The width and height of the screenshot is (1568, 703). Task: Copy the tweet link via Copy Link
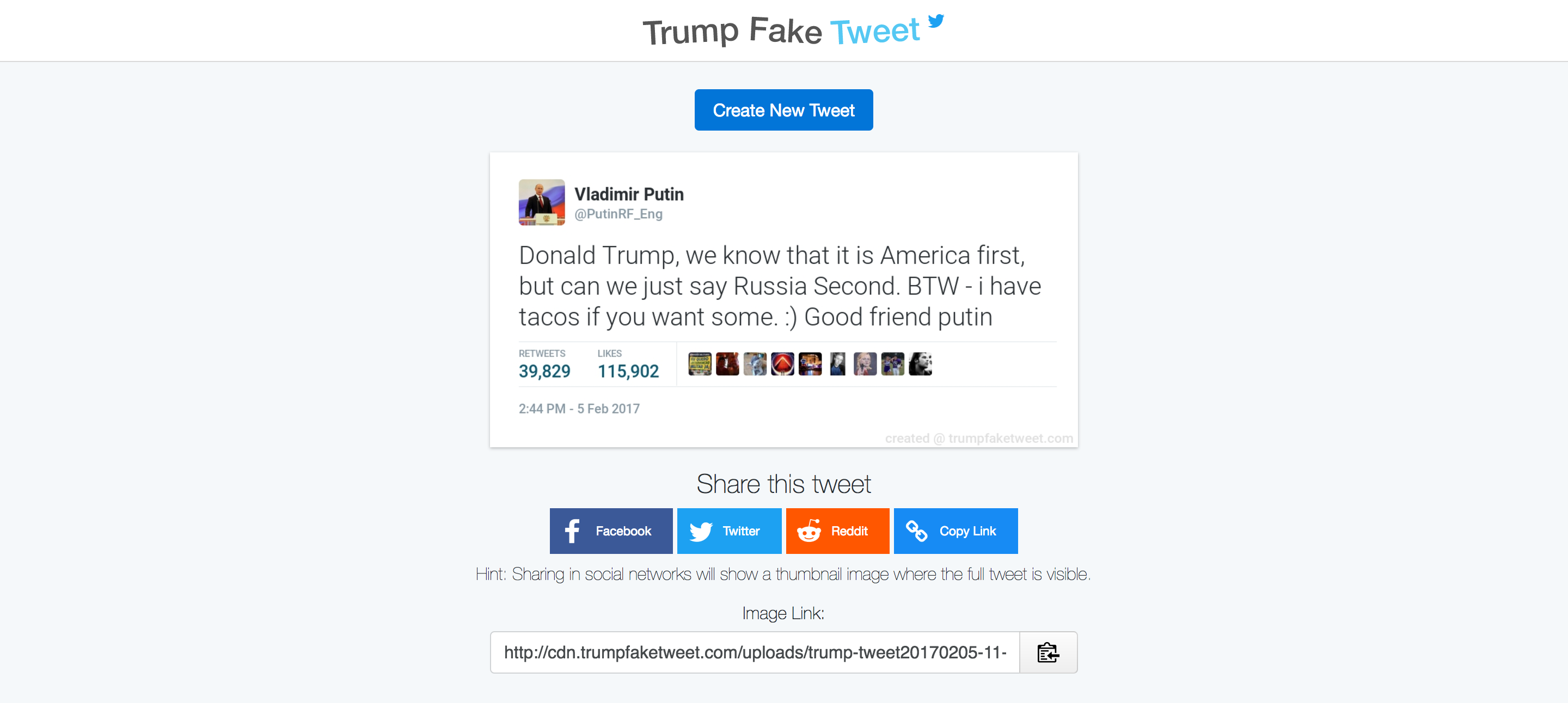click(955, 531)
